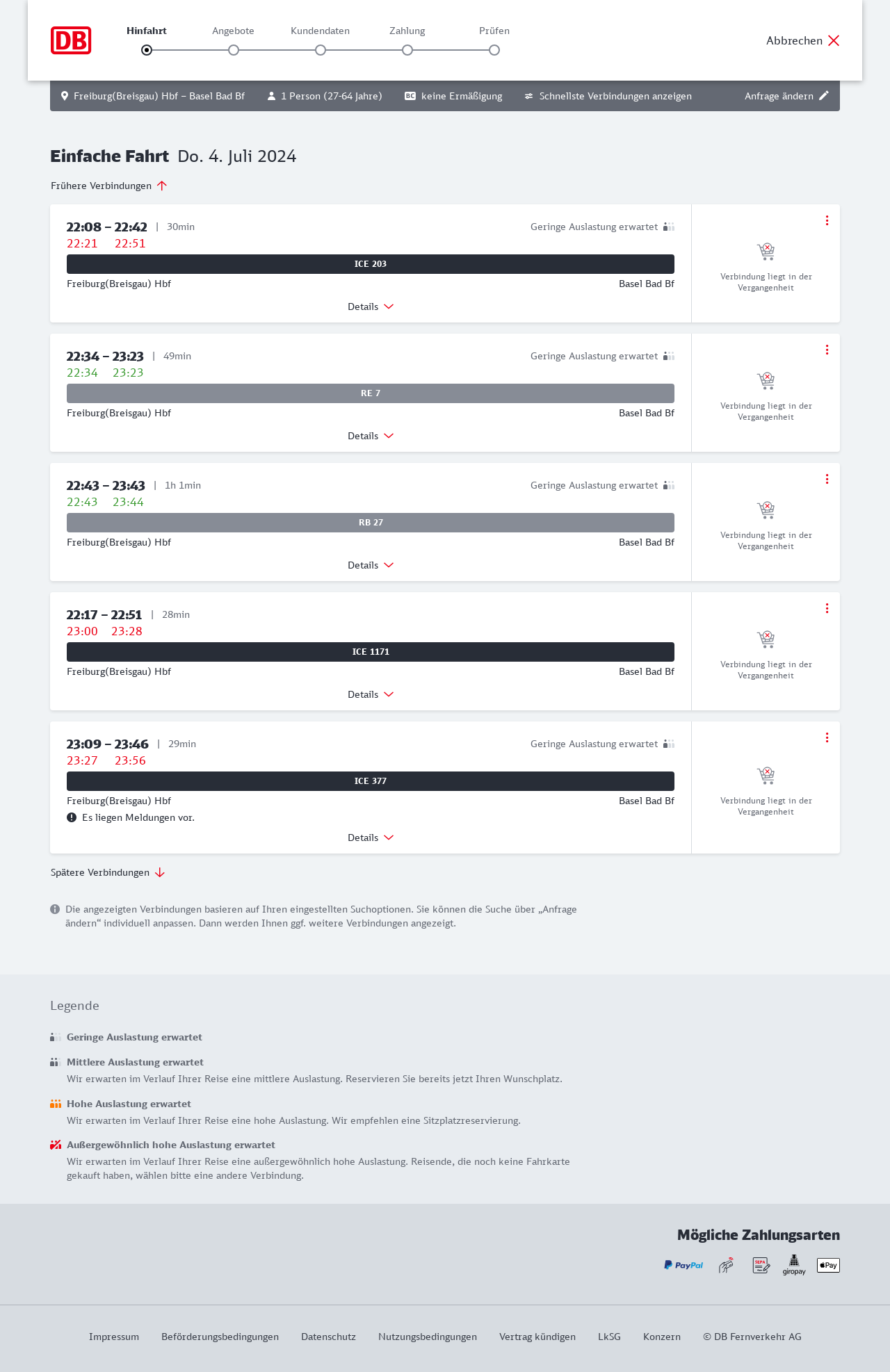The width and height of the screenshot is (890, 1372).
Task: Click the ICE 377 train bar
Action: tap(371, 781)
